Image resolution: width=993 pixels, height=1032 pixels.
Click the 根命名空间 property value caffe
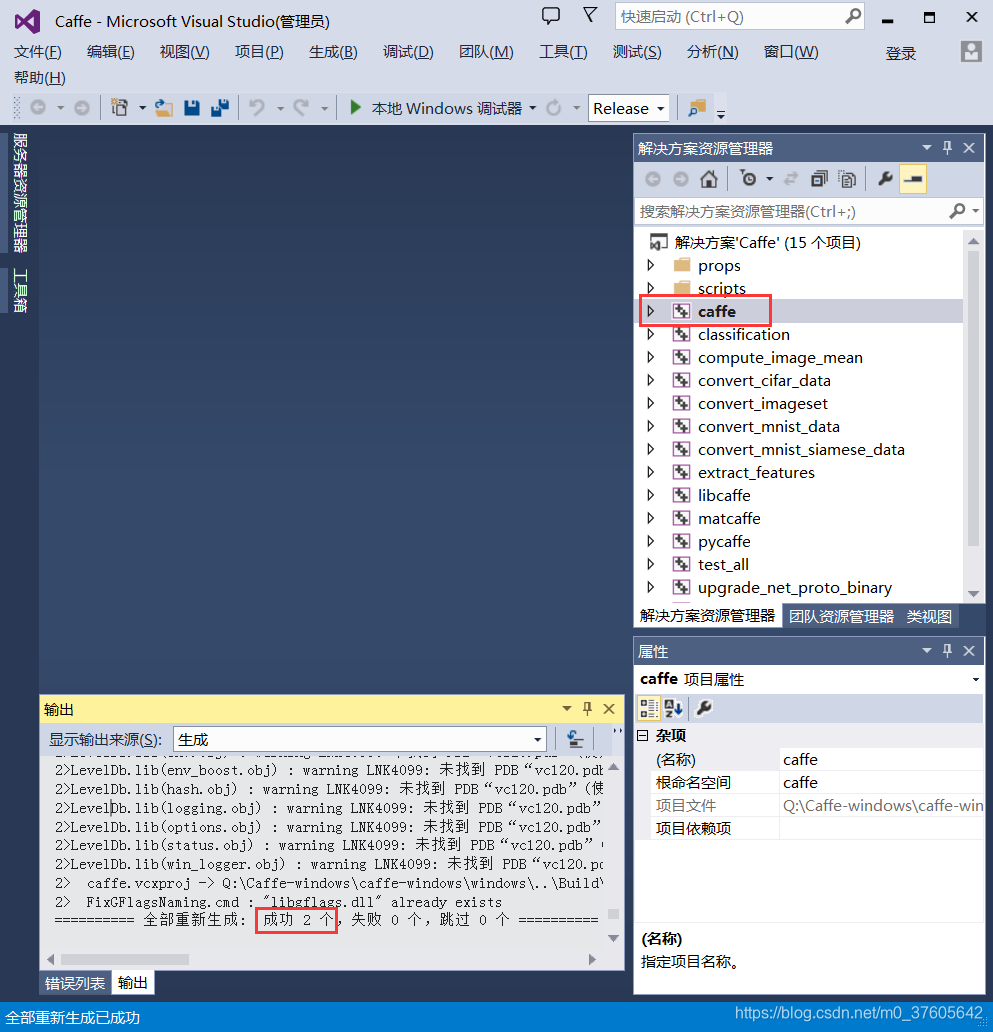(881, 782)
